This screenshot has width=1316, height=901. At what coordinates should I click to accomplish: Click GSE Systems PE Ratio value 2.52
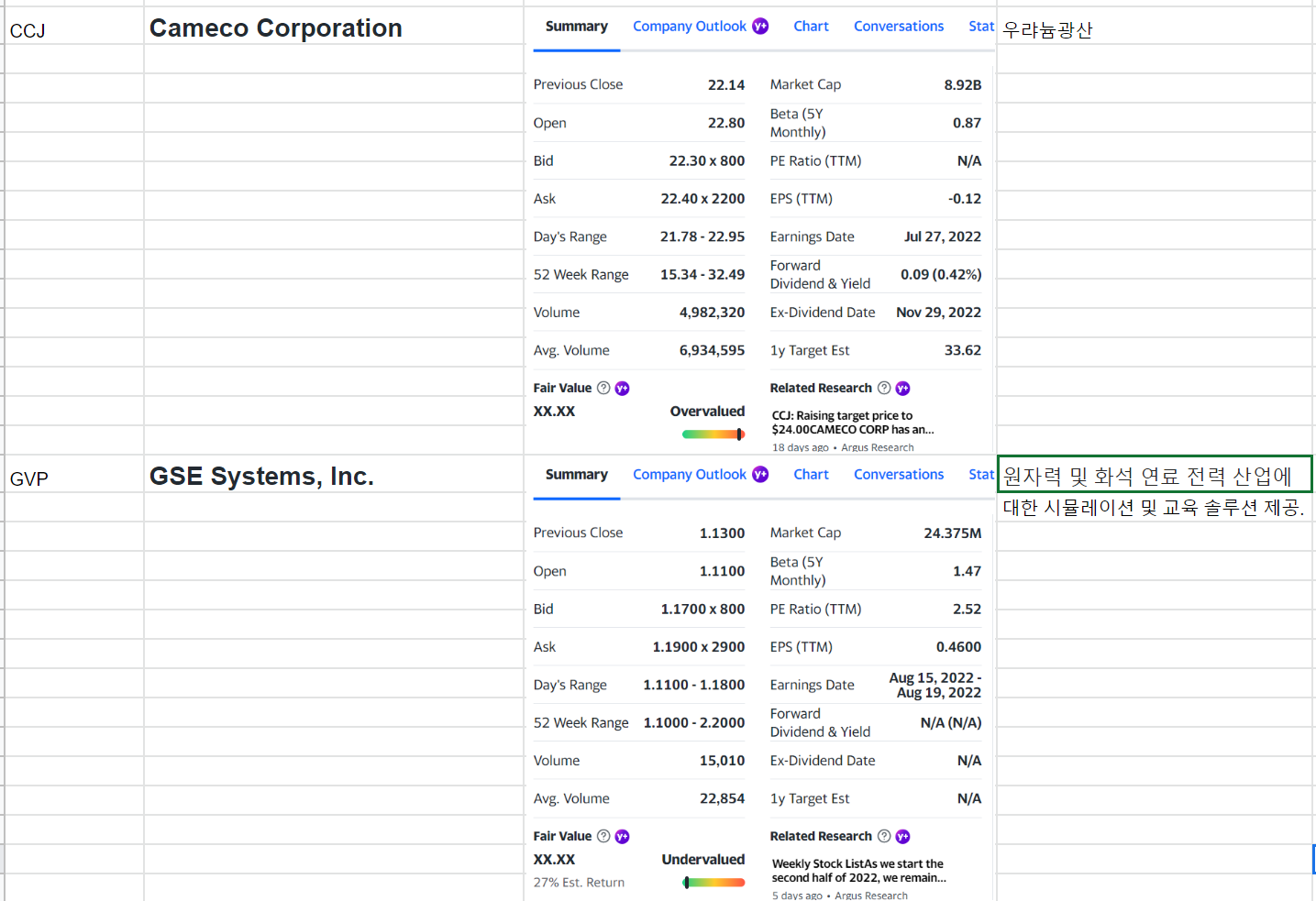pyautogui.click(x=968, y=609)
